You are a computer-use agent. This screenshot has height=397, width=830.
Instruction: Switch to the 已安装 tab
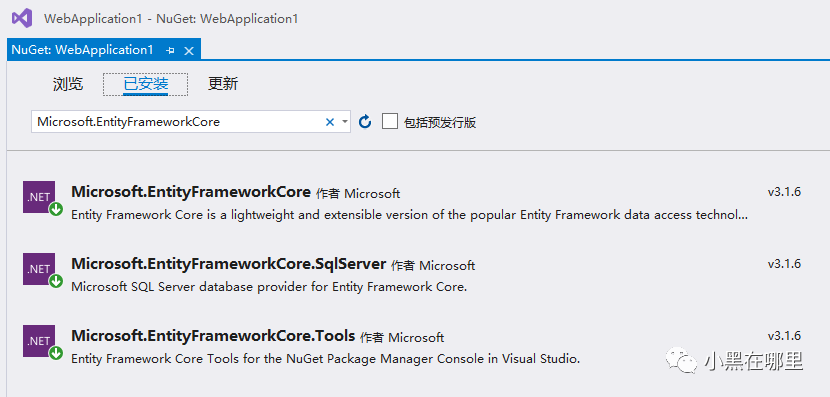(x=146, y=84)
